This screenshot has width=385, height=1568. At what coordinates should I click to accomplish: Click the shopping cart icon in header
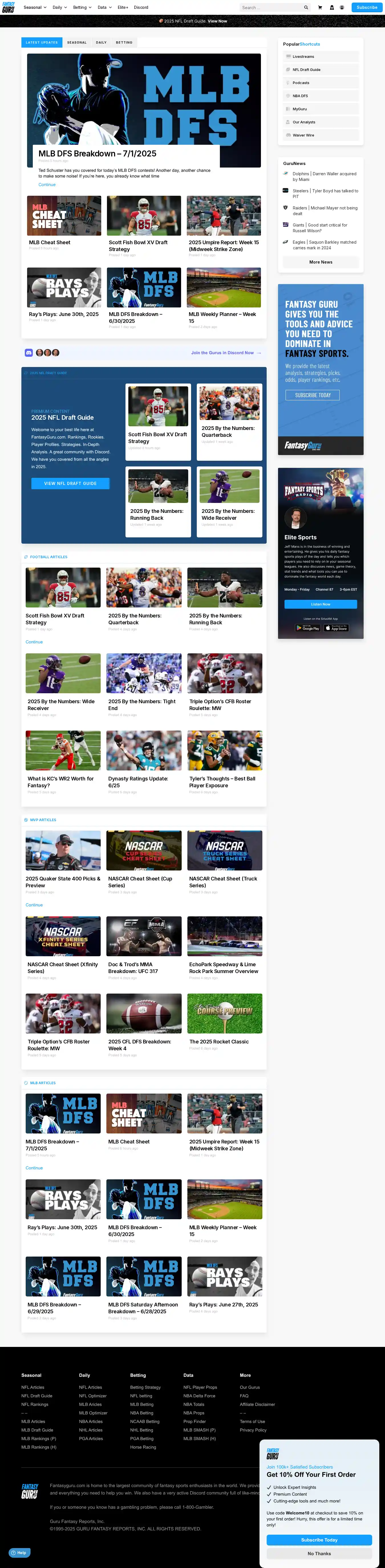pos(320,7)
